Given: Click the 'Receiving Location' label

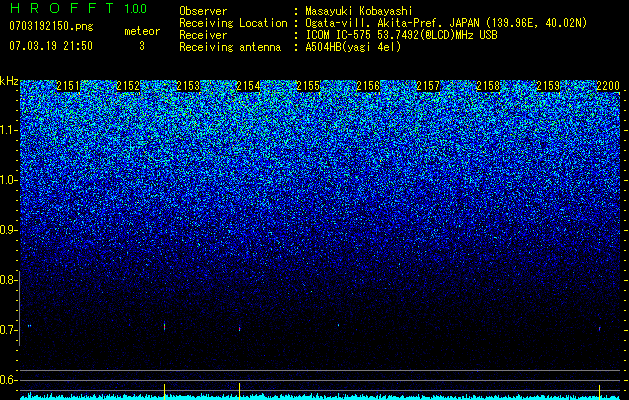Looking at the screenshot, I should click(233, 23).
